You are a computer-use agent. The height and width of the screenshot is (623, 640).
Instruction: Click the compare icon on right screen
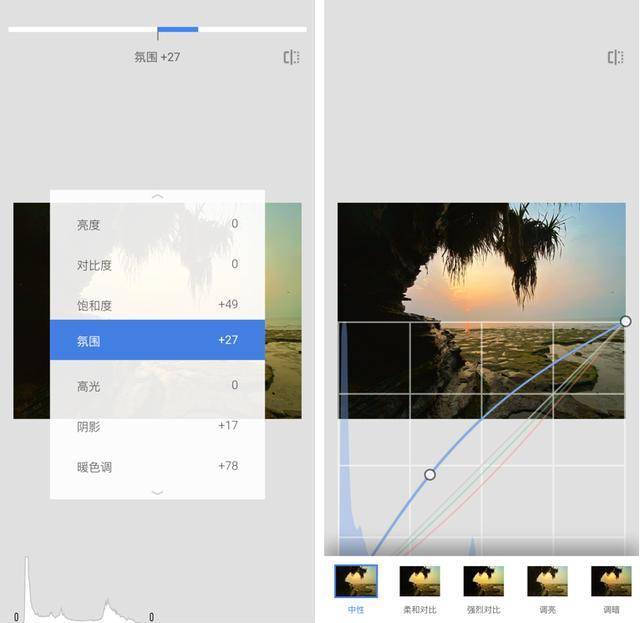click(616, 57)
